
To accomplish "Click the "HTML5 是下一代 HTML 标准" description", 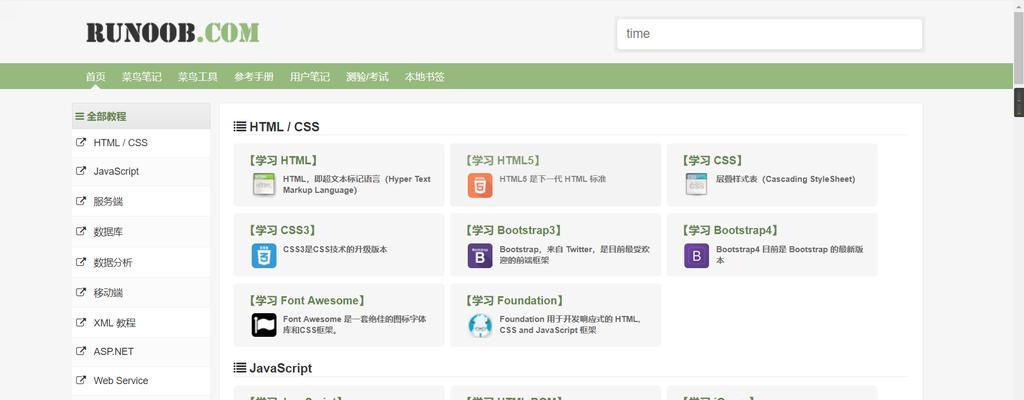I will pyautogui.click(x=552, y=179).
